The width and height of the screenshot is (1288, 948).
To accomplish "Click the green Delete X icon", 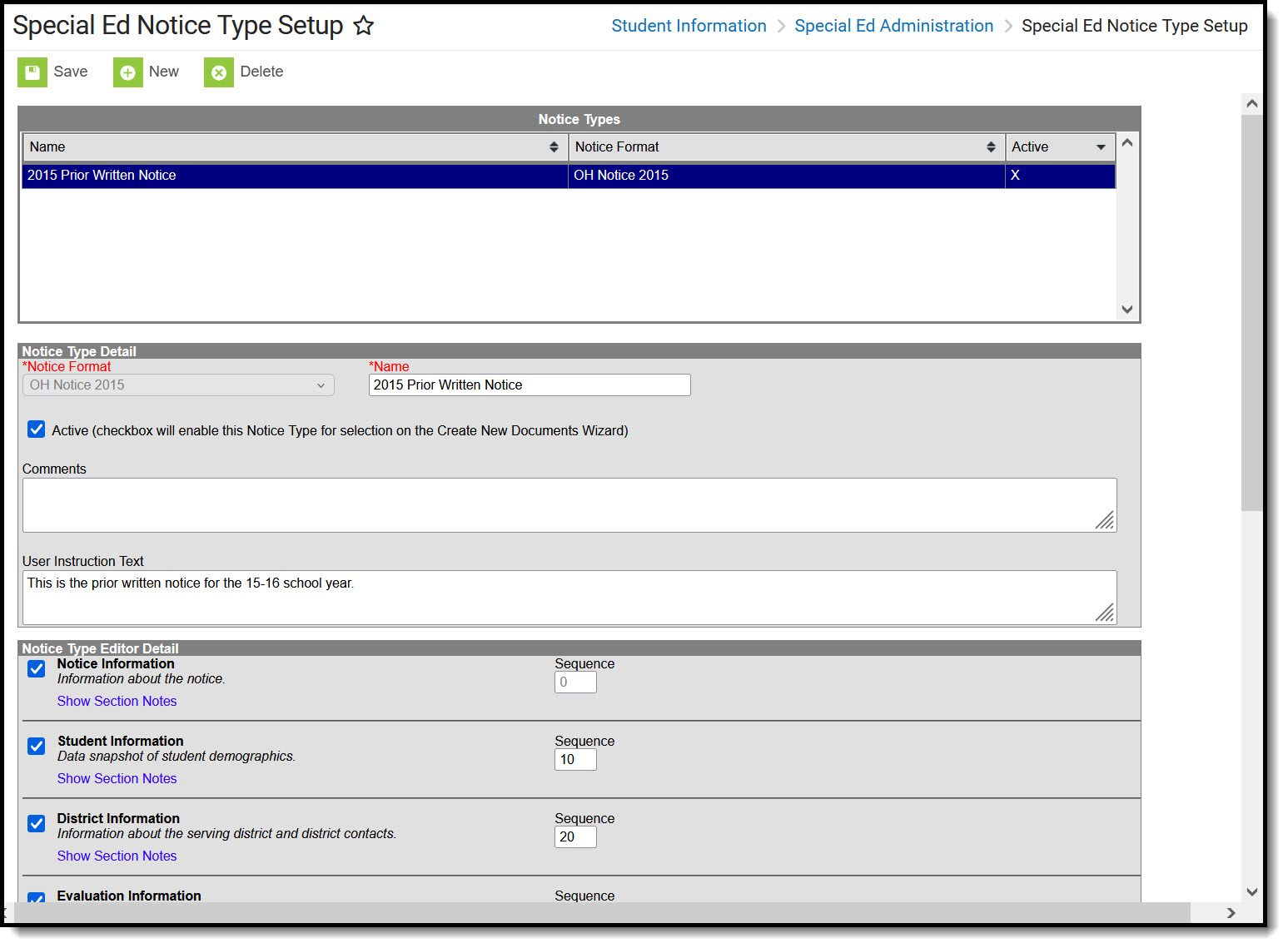I will (x=219, y=72).
